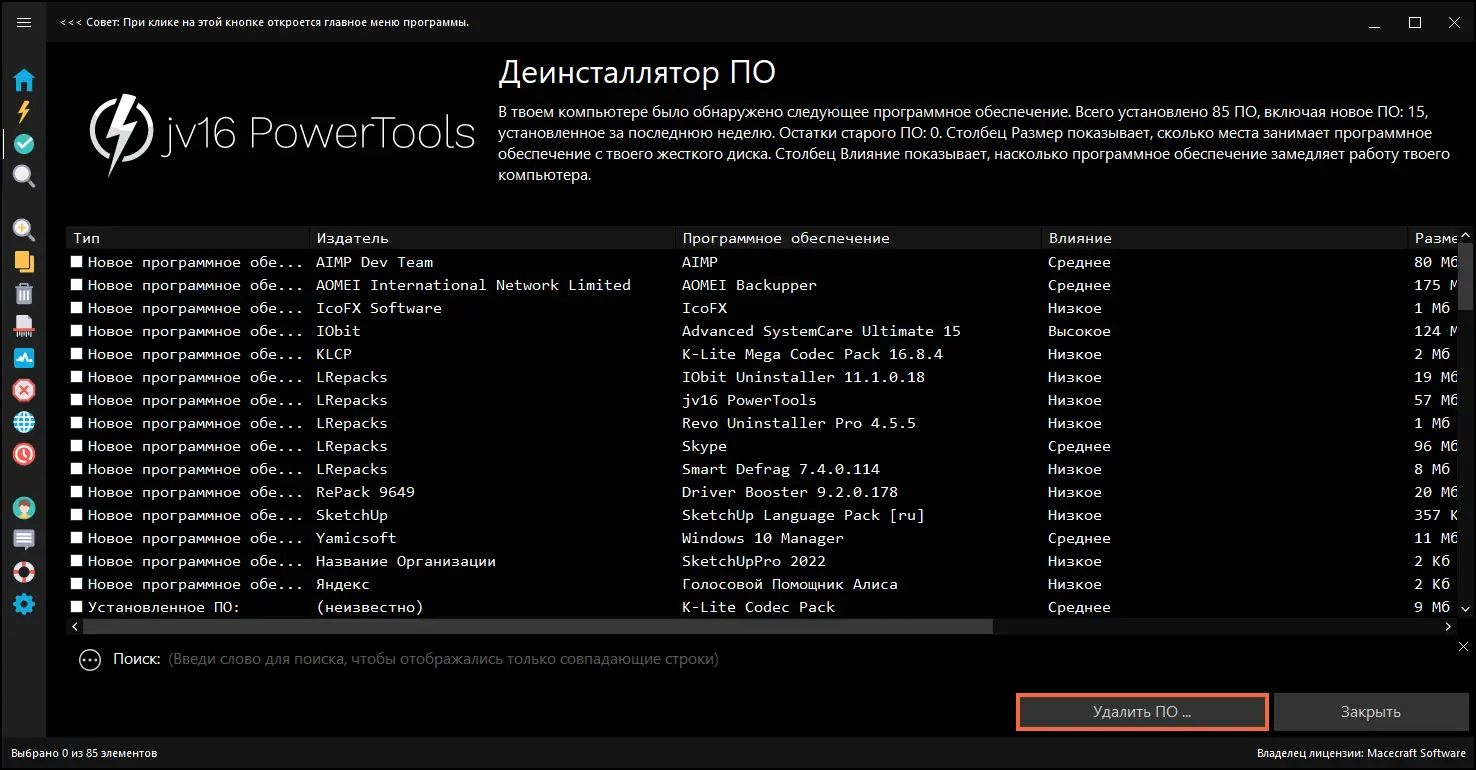This screenshot has height=770, width=1476.
Task: Sort by the Влияние column header
Action: coord(1225,238)
